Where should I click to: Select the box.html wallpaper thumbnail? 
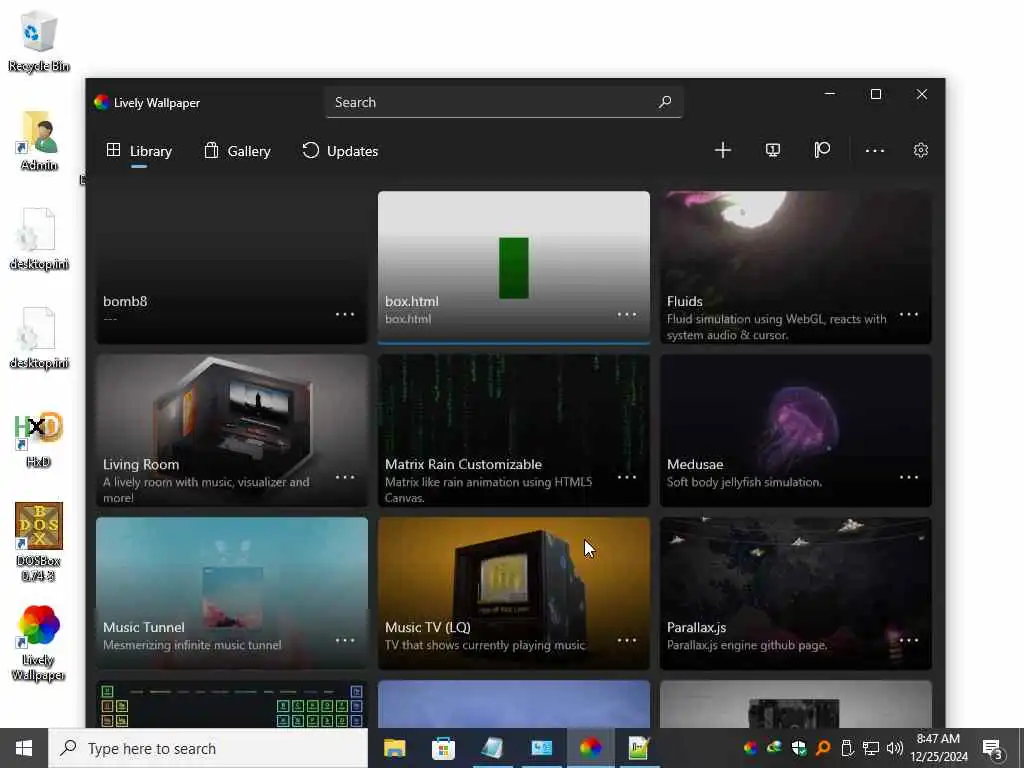514,267
